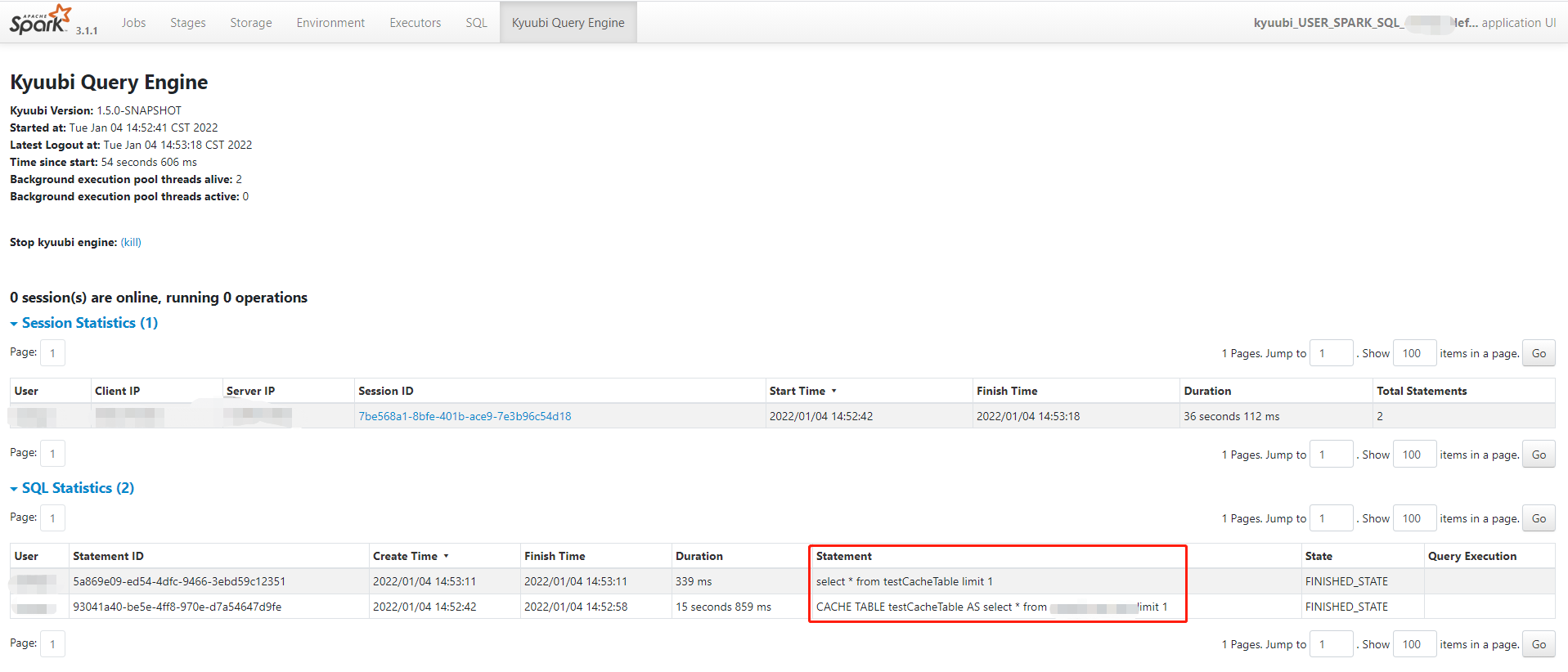
Task: Focus Jump to field above session table
Action: pos(1331,353)
